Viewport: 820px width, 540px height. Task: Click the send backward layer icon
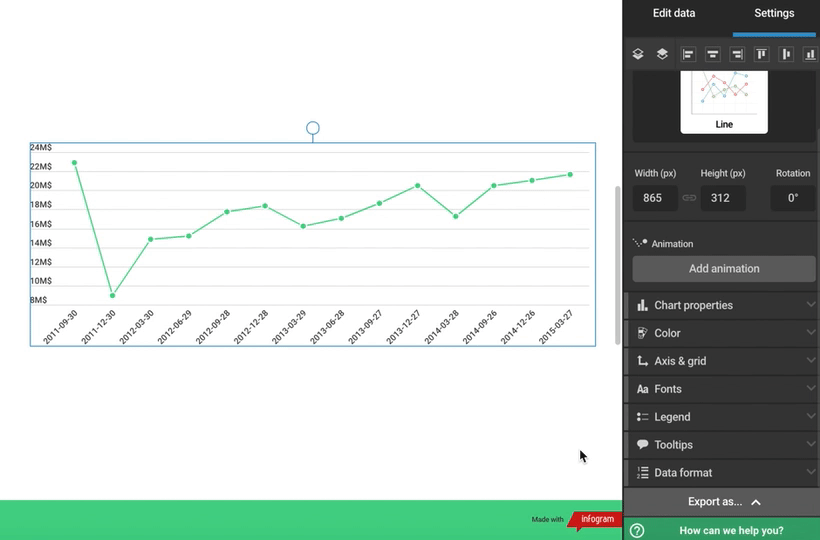[662, 54]
